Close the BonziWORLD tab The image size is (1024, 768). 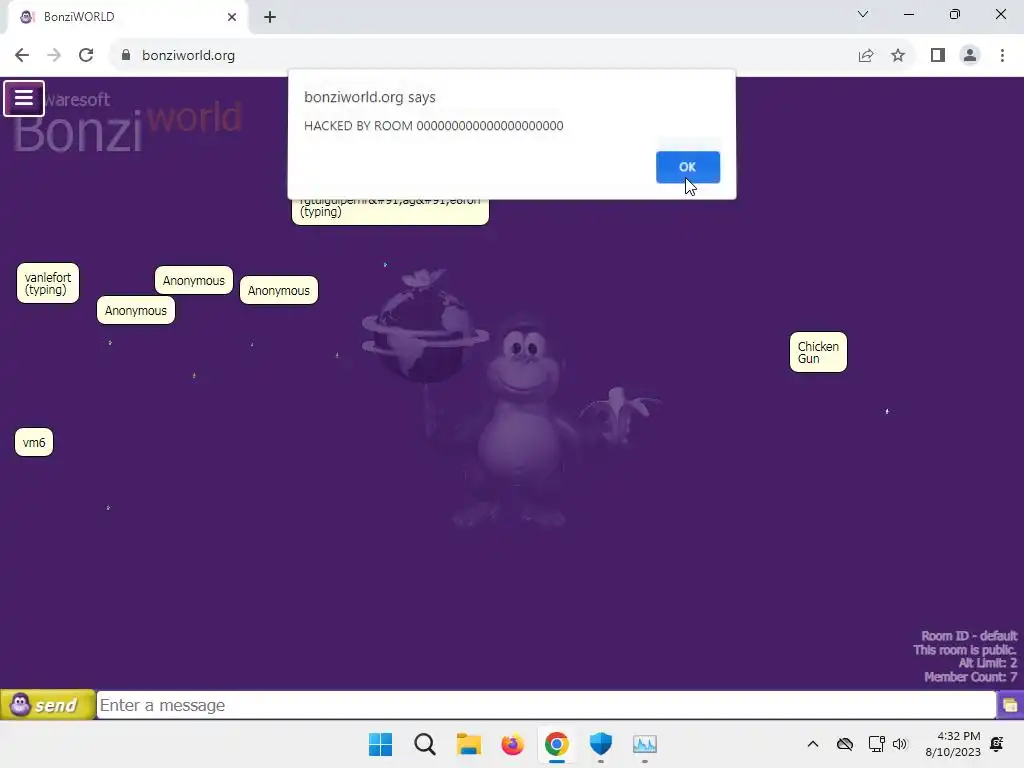(232, 17)
